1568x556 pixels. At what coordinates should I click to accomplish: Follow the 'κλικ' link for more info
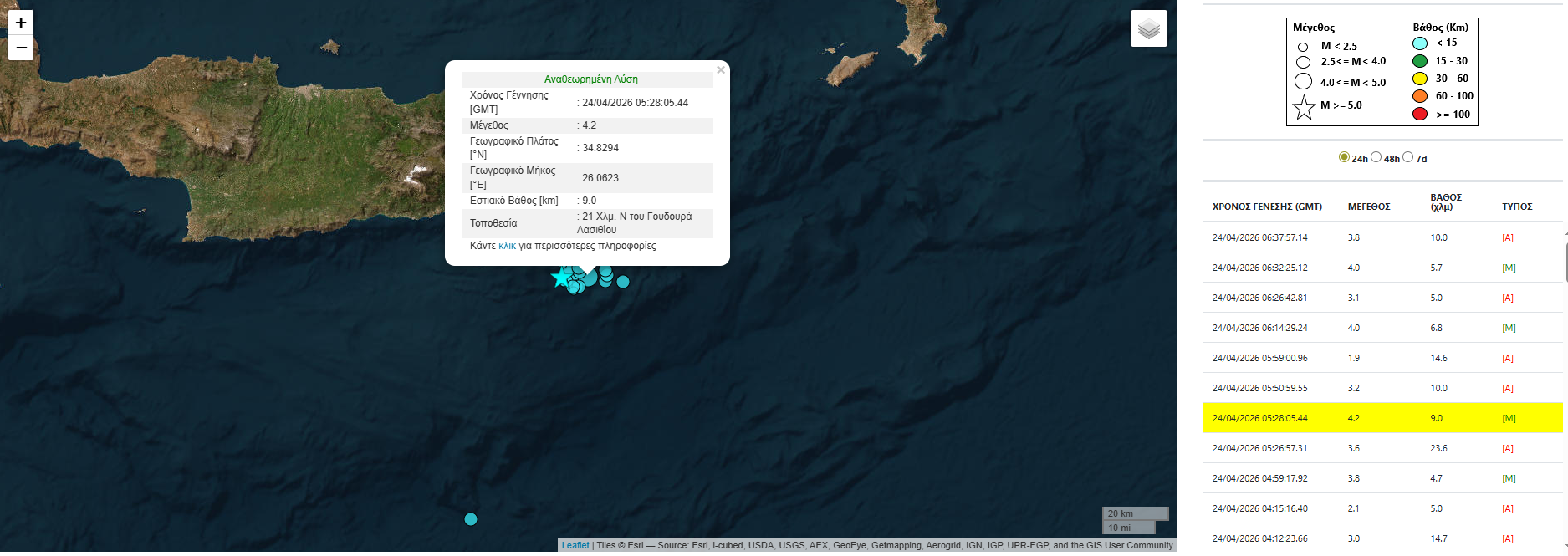click(x=507, y=246)
